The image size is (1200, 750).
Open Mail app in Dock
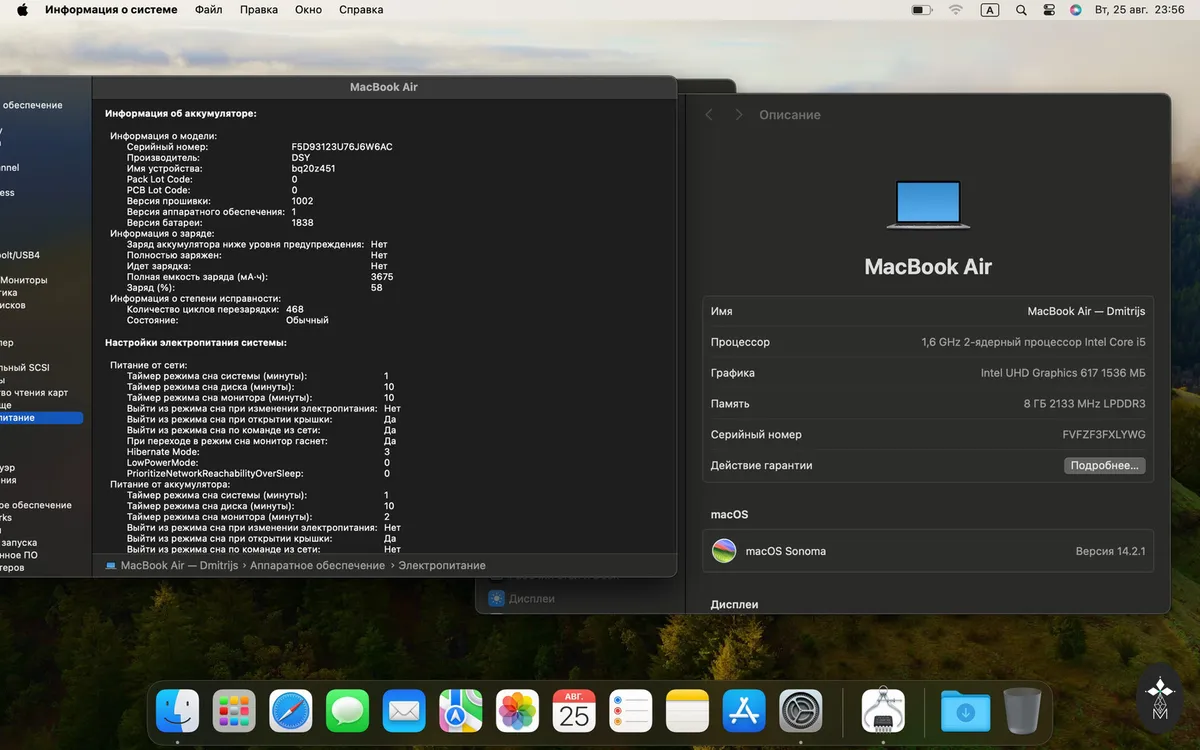pyautogui.click(x=404, y=711)
